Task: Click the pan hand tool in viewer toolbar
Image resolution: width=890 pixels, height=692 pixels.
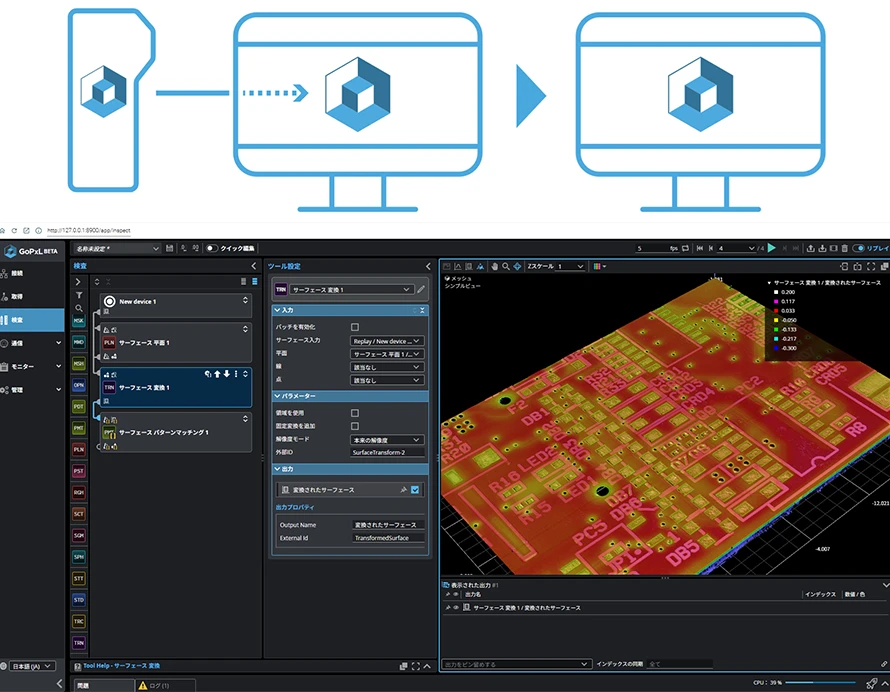Action: pyautogui.click(x=493, y=266)
